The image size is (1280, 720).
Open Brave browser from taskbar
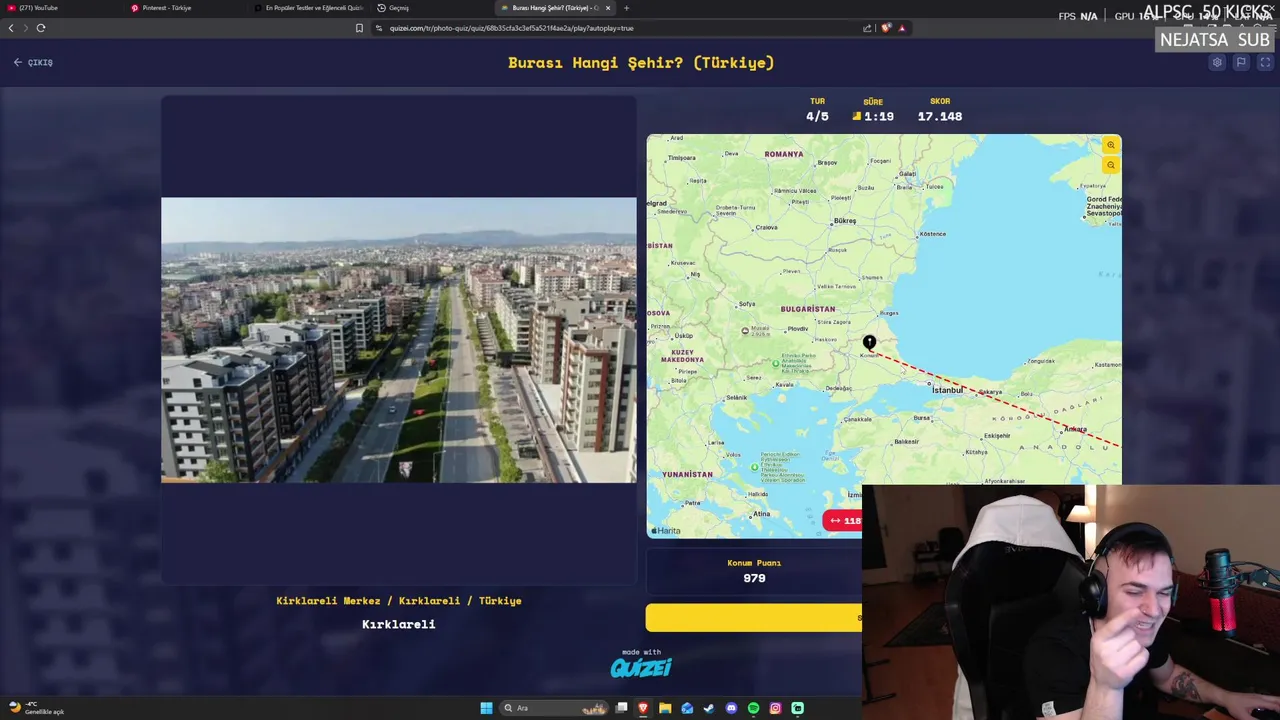click(x=643, y=708)
